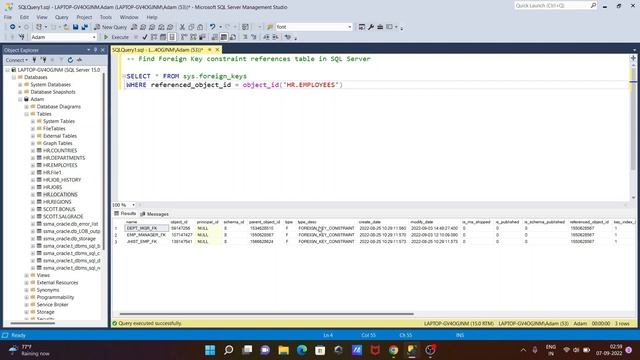Click Activity Monitor icon in Object Explorer toolbar
The width and height of the screenshot is (640, 360).
80,60
